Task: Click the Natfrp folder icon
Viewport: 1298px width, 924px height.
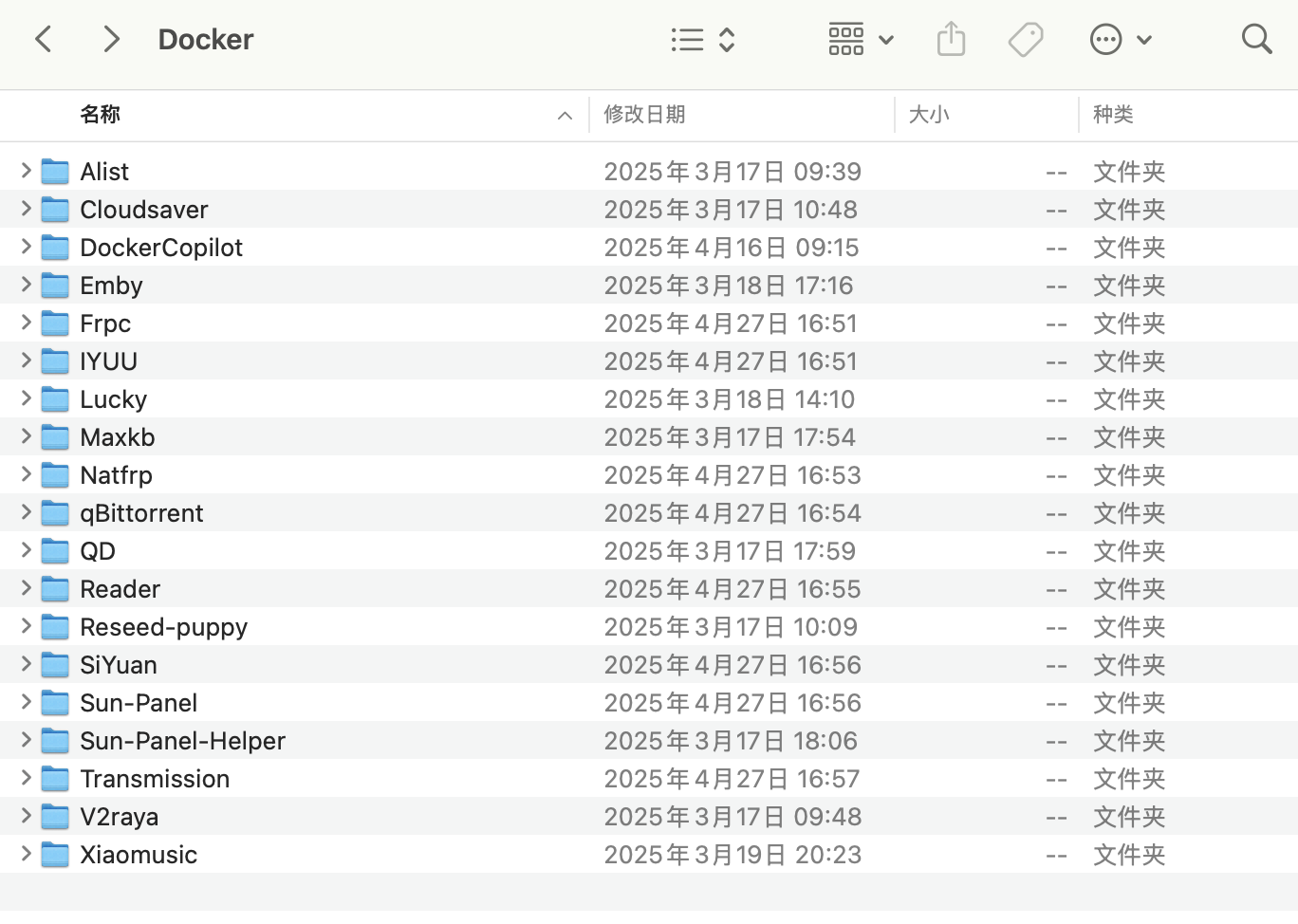Action: pos(56,475)
